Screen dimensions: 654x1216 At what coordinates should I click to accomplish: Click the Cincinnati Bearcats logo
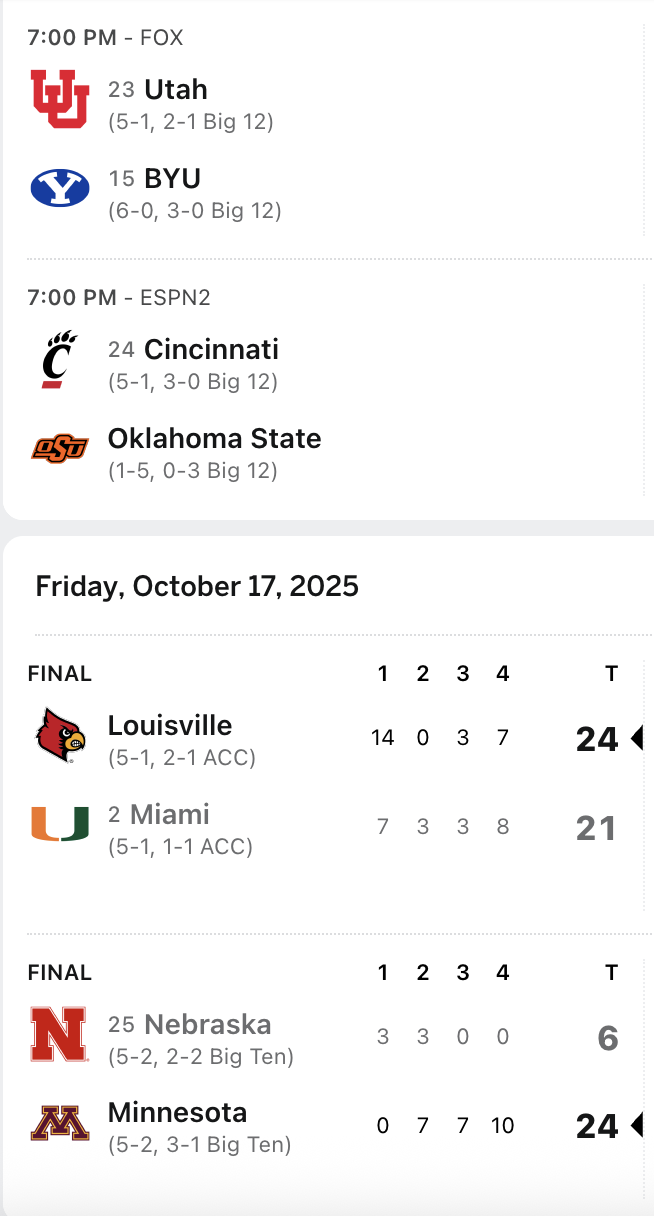60,359
